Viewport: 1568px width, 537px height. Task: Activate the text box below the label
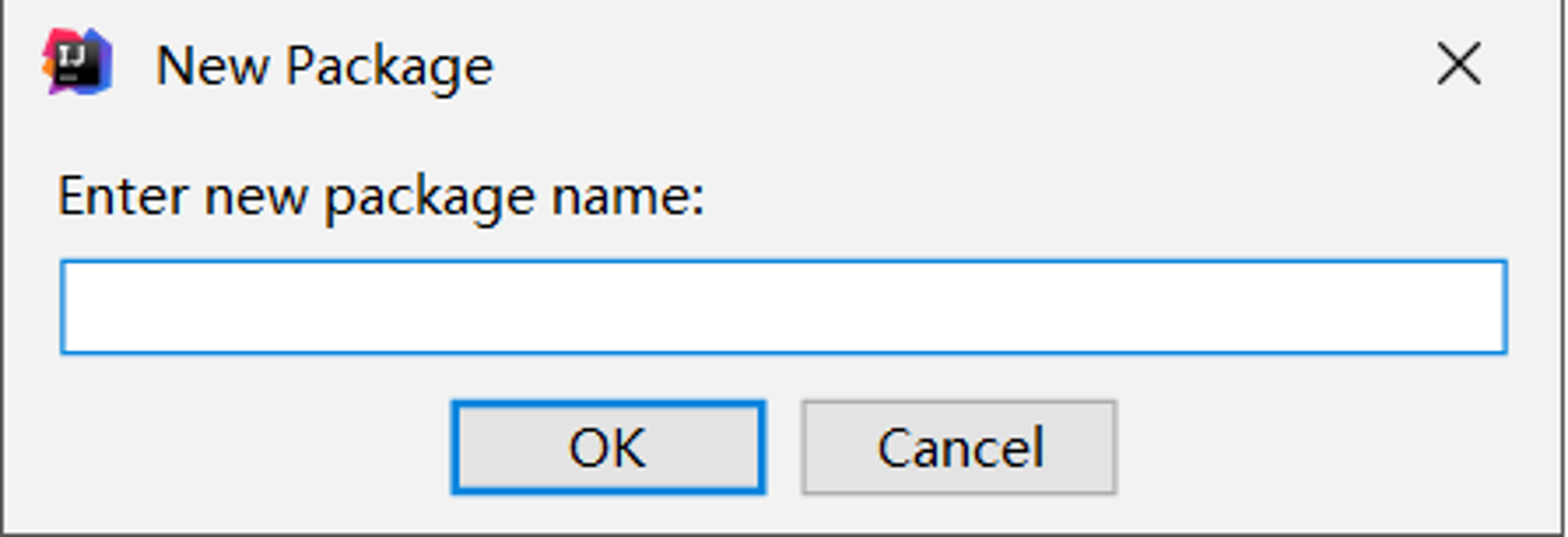pos(783,307)
